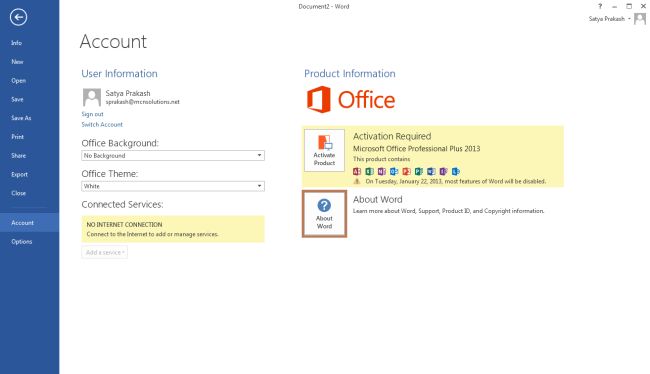Go back using the circled arrow

click(x=18, y=17)
